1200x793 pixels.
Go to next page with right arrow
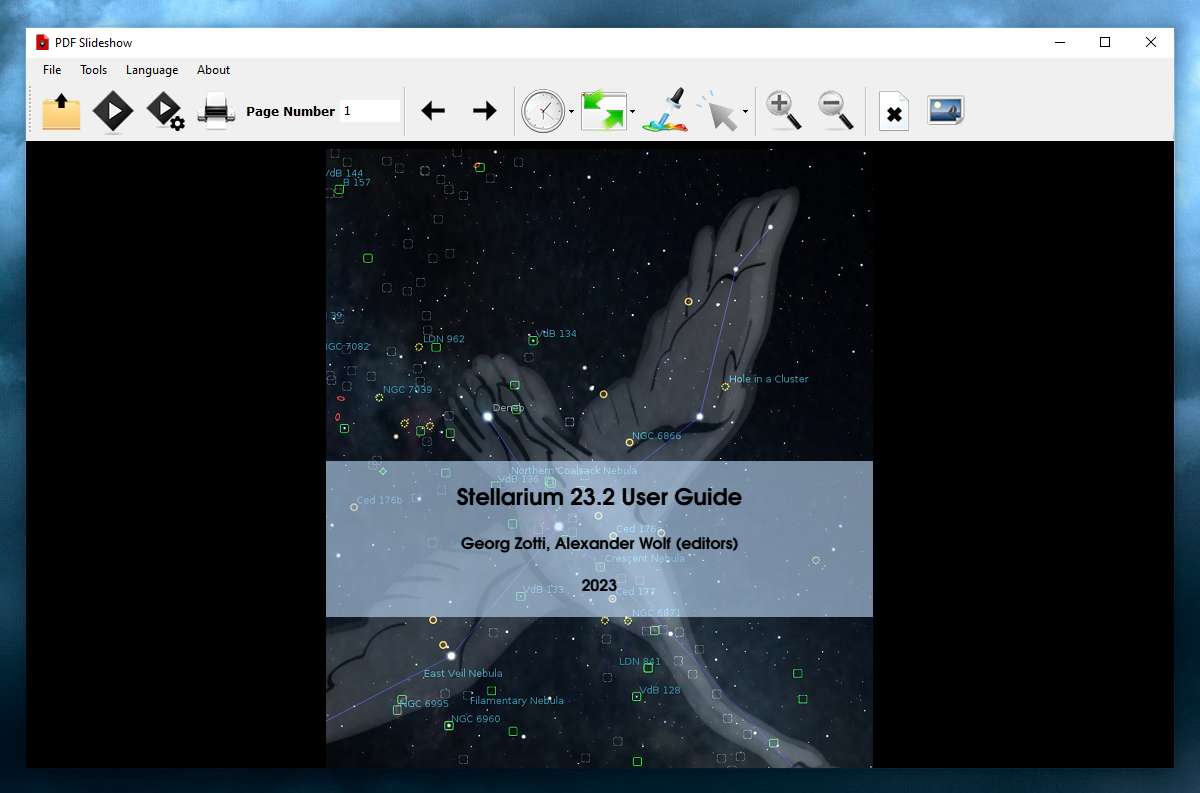click(x=485, y=111)
